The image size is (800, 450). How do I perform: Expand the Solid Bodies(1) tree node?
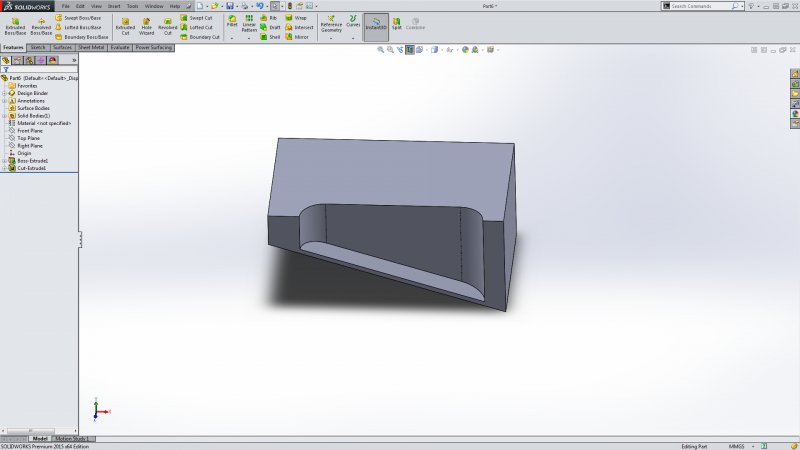point(5,116)
